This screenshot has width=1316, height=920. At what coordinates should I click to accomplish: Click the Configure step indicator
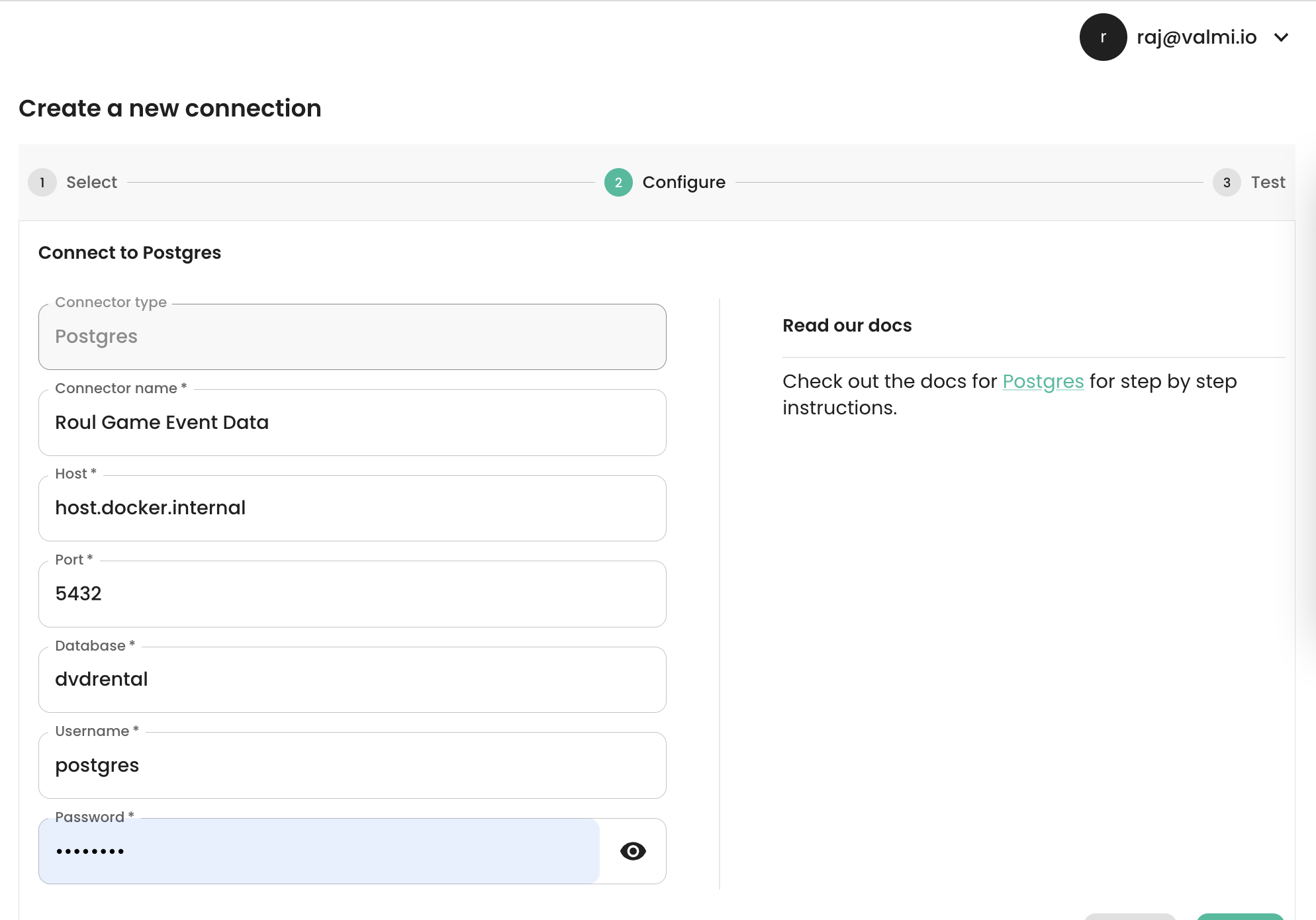(684, 183)
